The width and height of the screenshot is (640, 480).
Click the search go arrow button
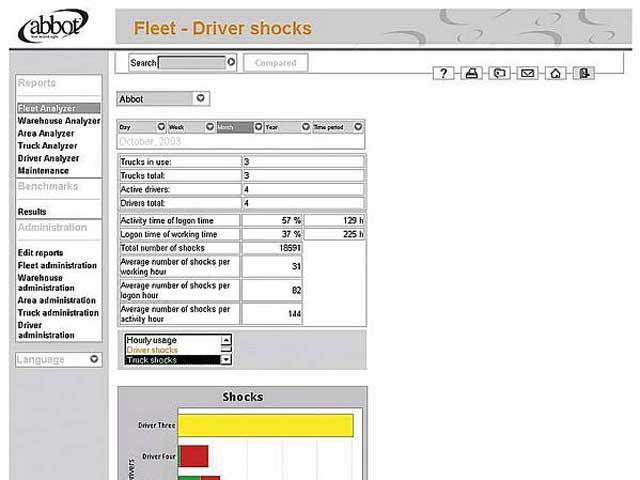(232, 62)
